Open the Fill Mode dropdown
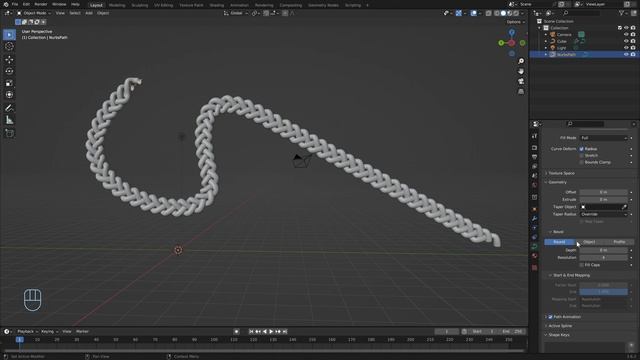 pos(603,138)
